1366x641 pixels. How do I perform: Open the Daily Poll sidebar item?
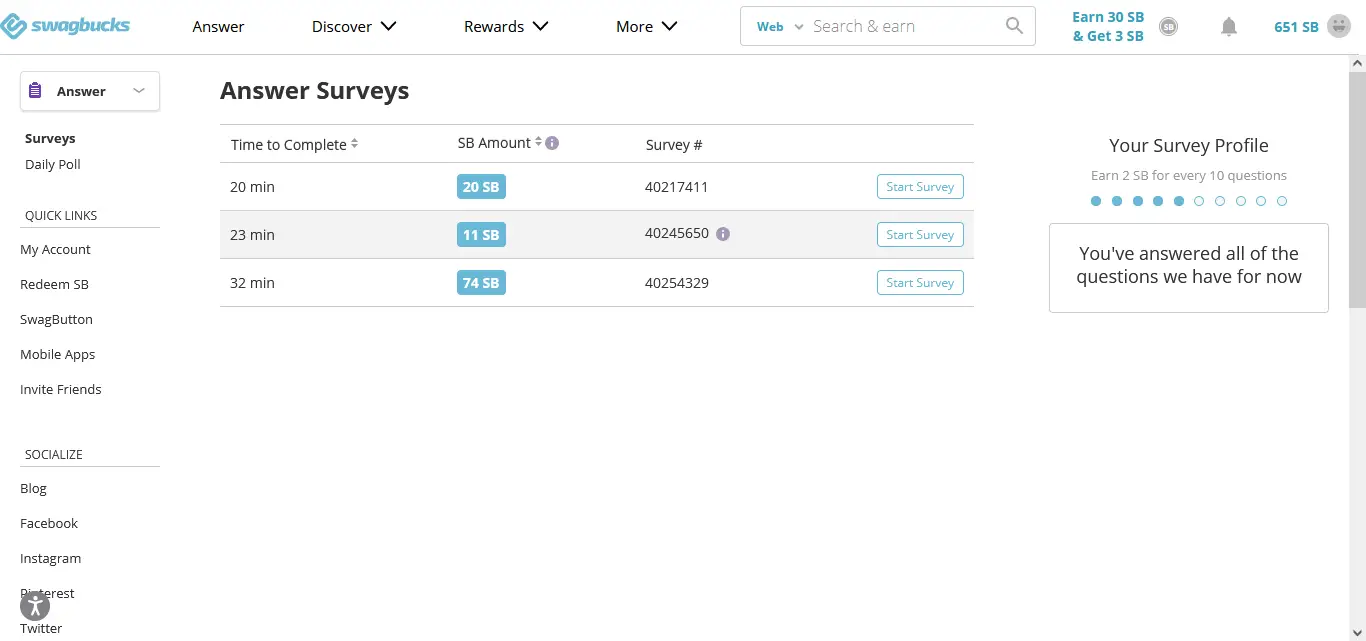point(52,164)
